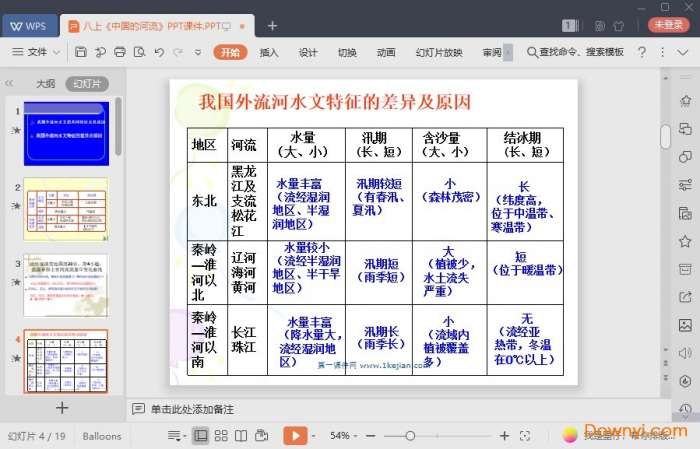Screen dimensions: 700x449
Task: Click the Save icon in toolbar
Action: pyautogui.click(x=80, y=52)
